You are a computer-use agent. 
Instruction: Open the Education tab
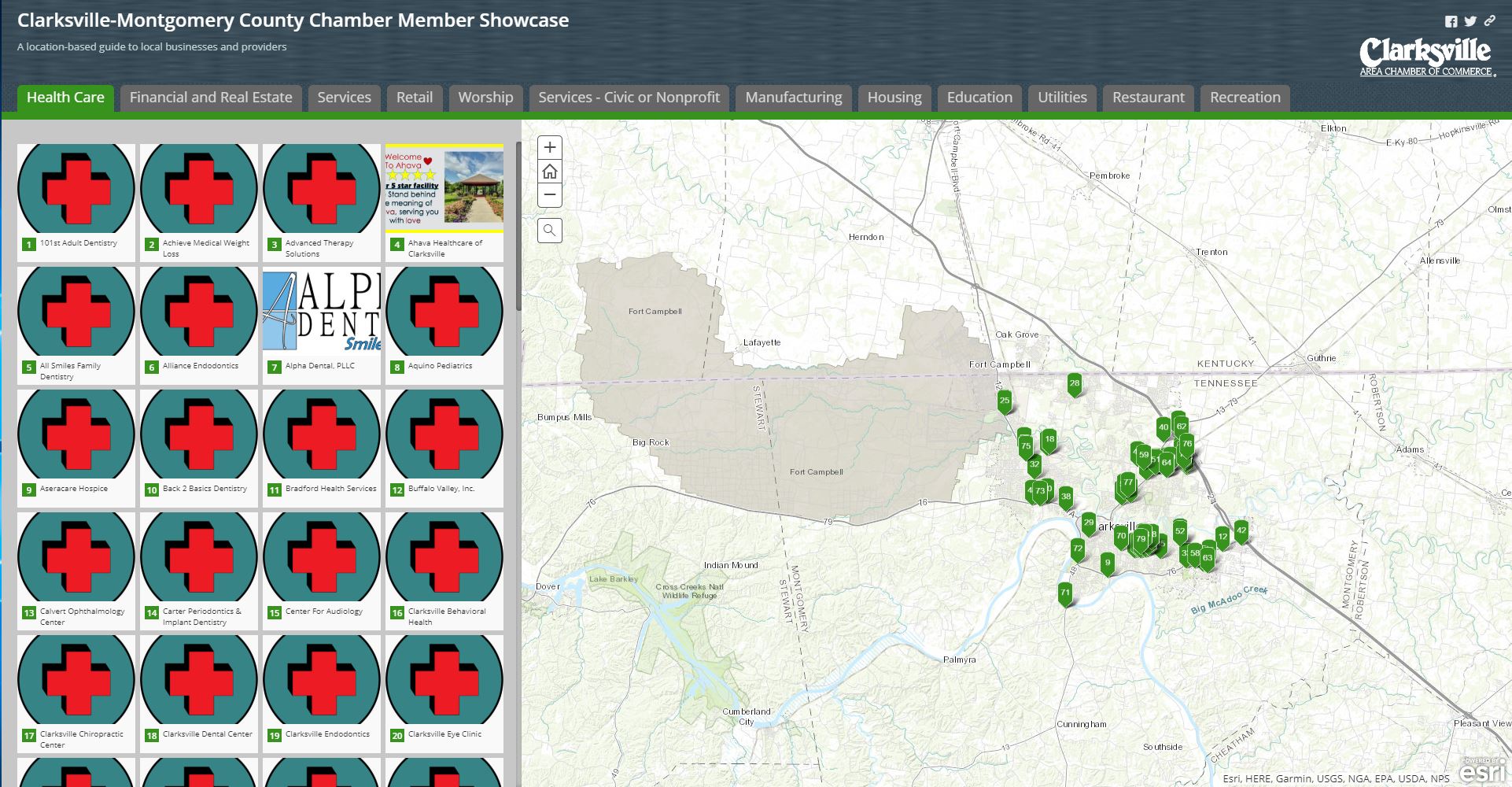pos(980,98)
